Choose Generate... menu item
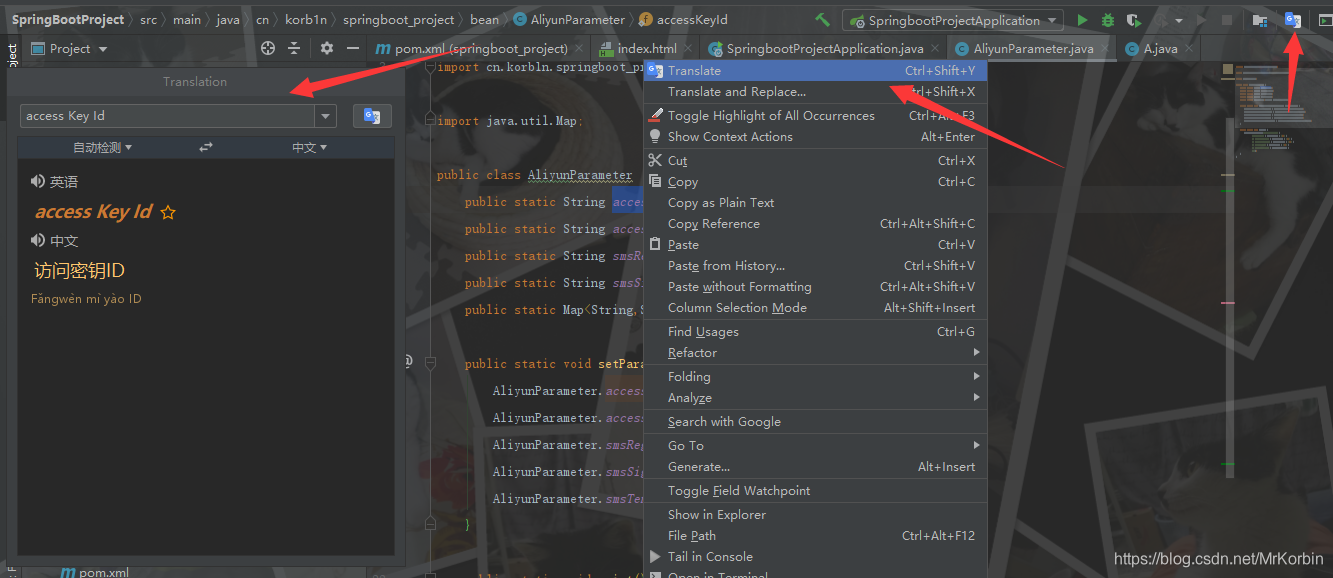 (815, 466)
